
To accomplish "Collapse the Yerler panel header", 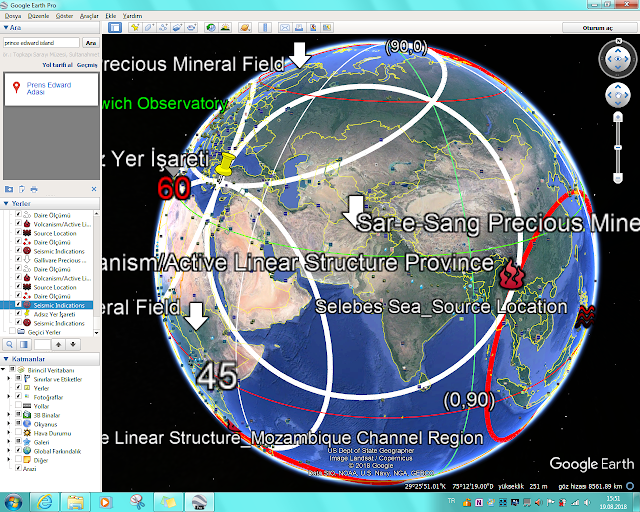I will pos(6,203).
